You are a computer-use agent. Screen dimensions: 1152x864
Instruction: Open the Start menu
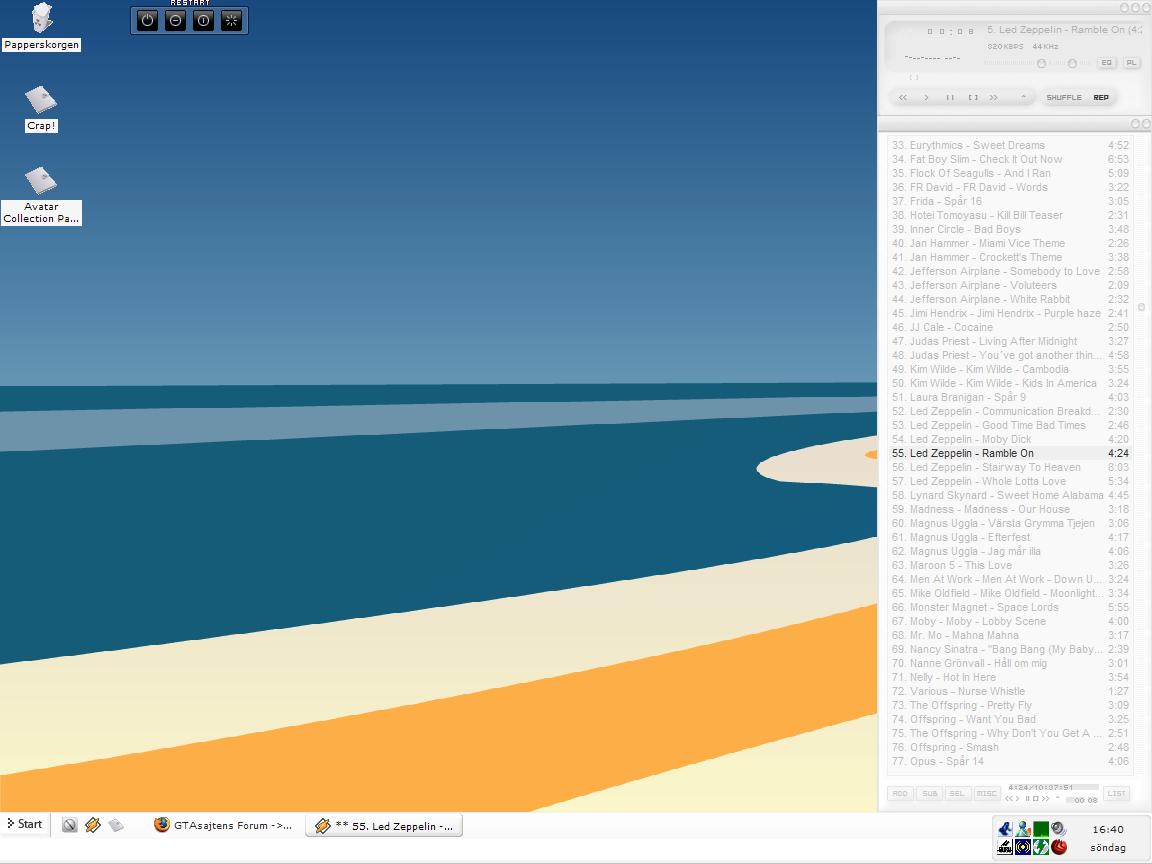pyautogui.click(x=26, y=825)
